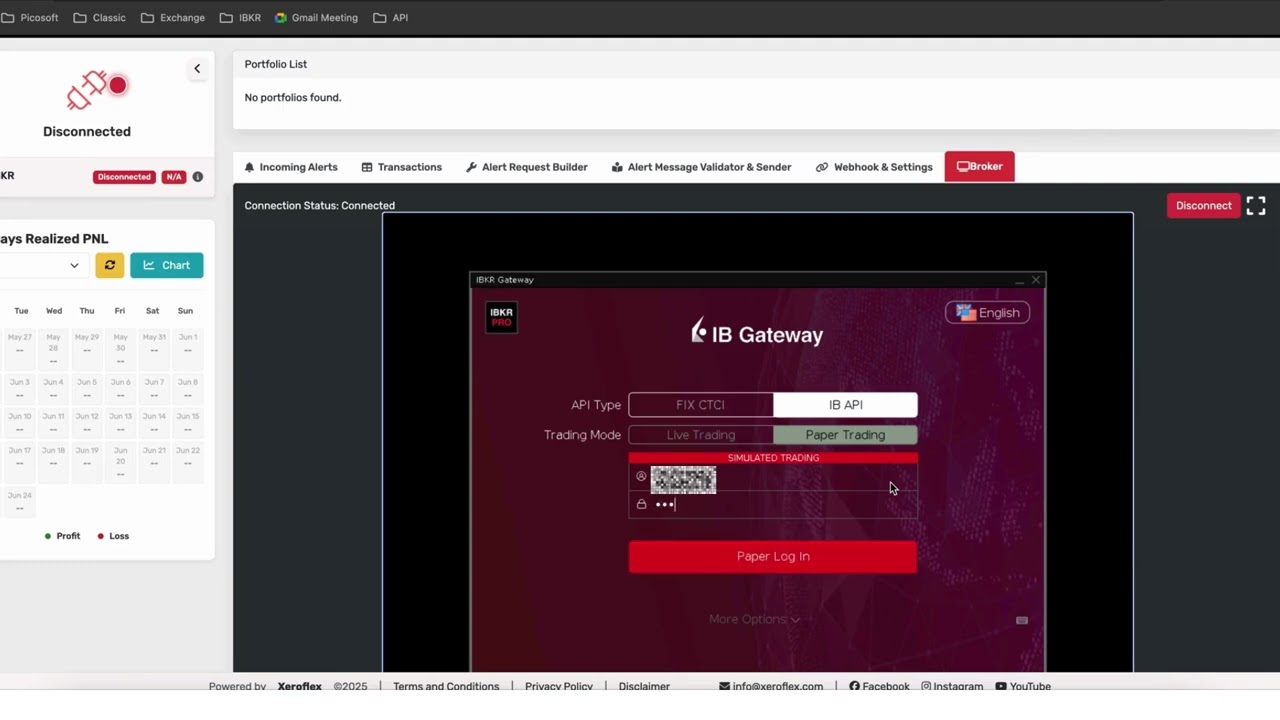Click the Jun 24 calendar cell
The image size is (1280, 720).
[x=20, y=501]
